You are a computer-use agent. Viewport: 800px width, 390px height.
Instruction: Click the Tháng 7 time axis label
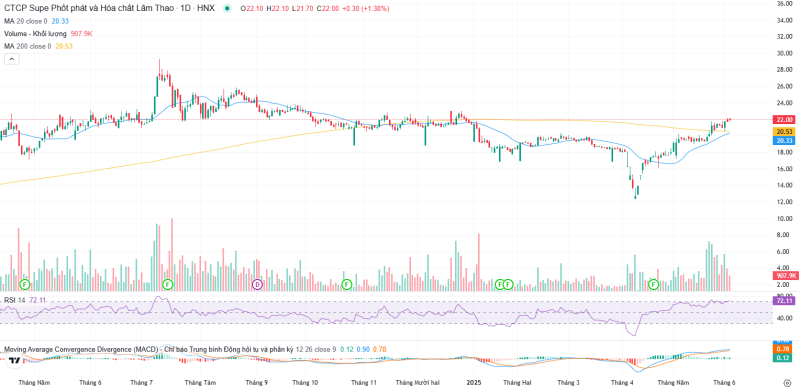[x=142, y=382]
